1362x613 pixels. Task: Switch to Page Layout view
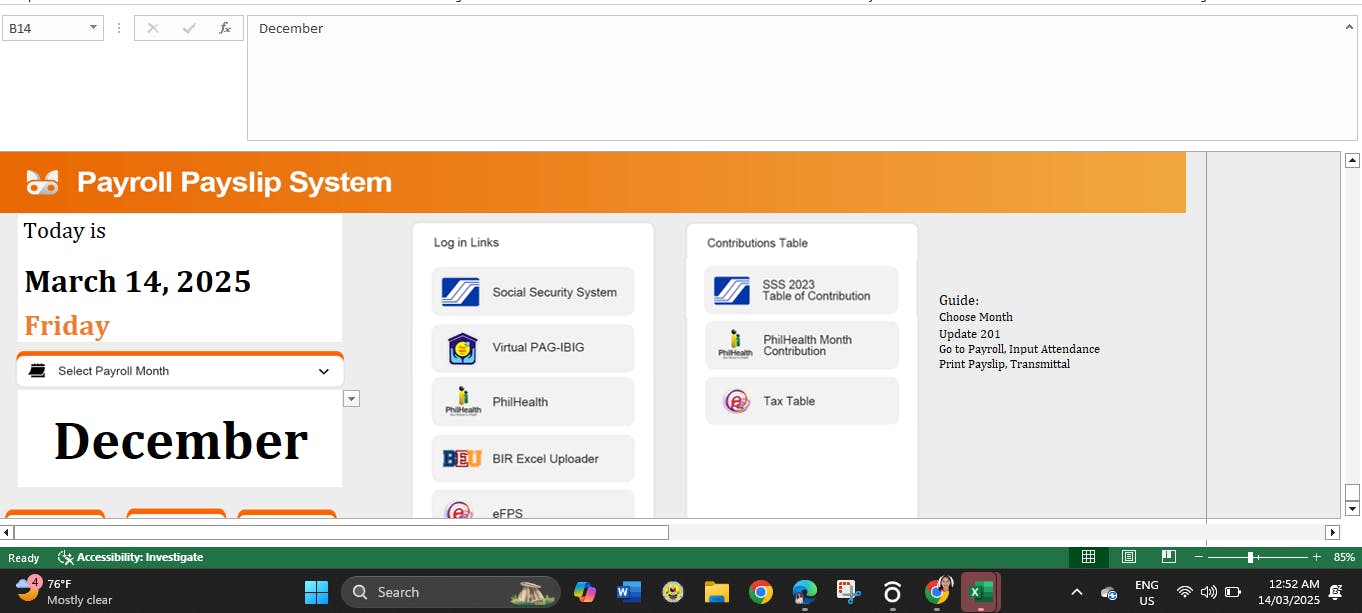(1129, 557)
